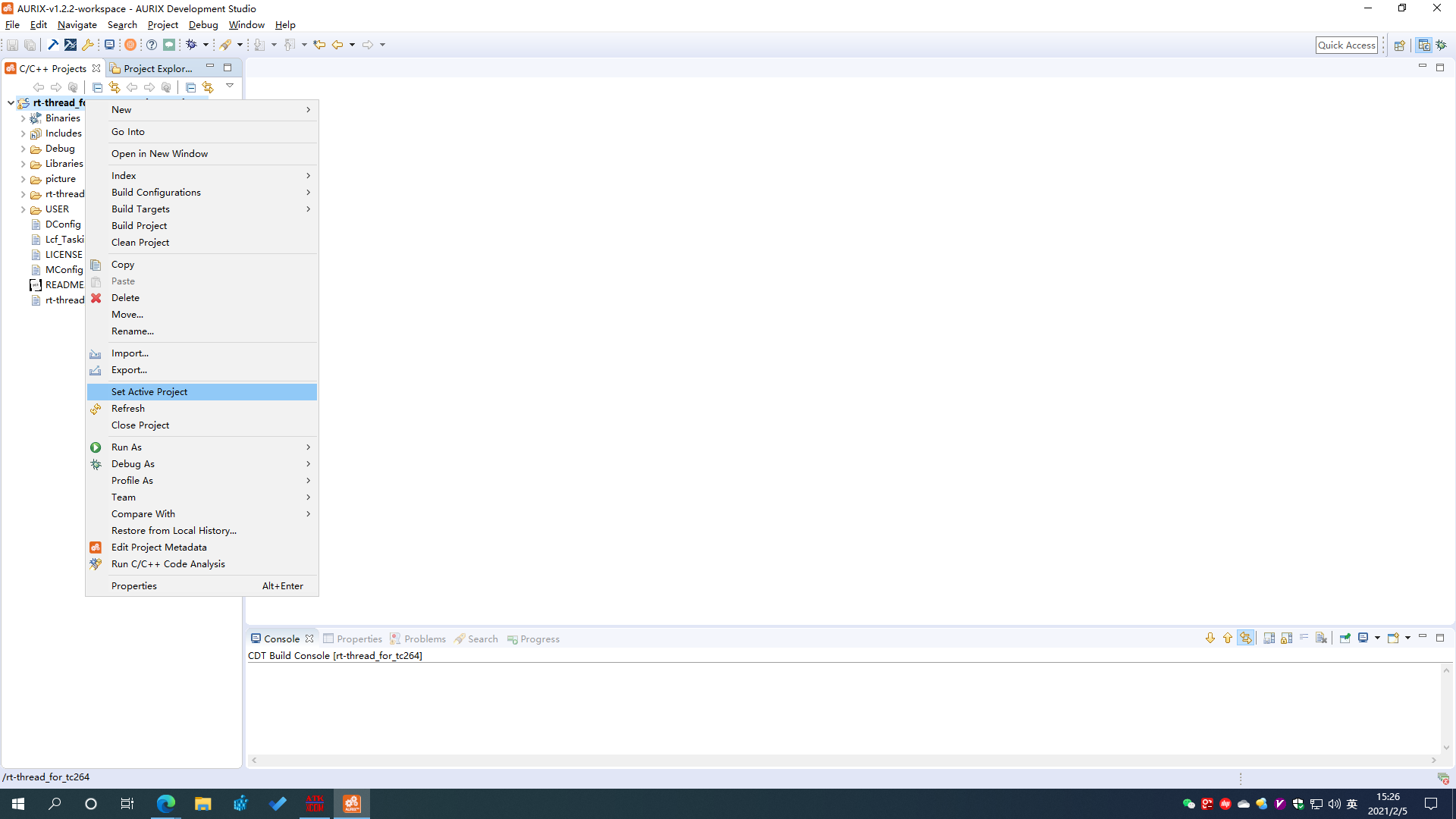Screen dimensions: 1456x819
Task: Click the Quick Access field
Action: [1346, 45]
